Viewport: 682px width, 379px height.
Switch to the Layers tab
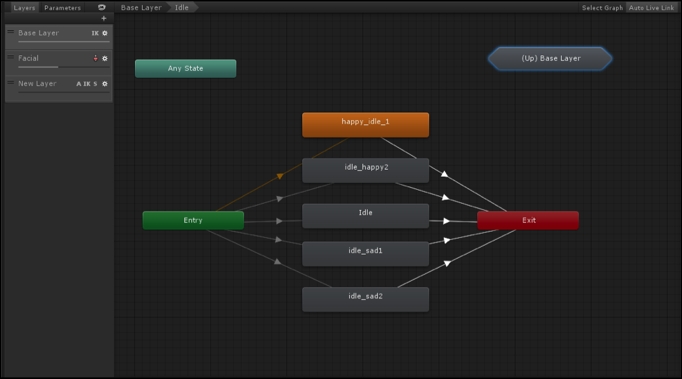[24, 7]
